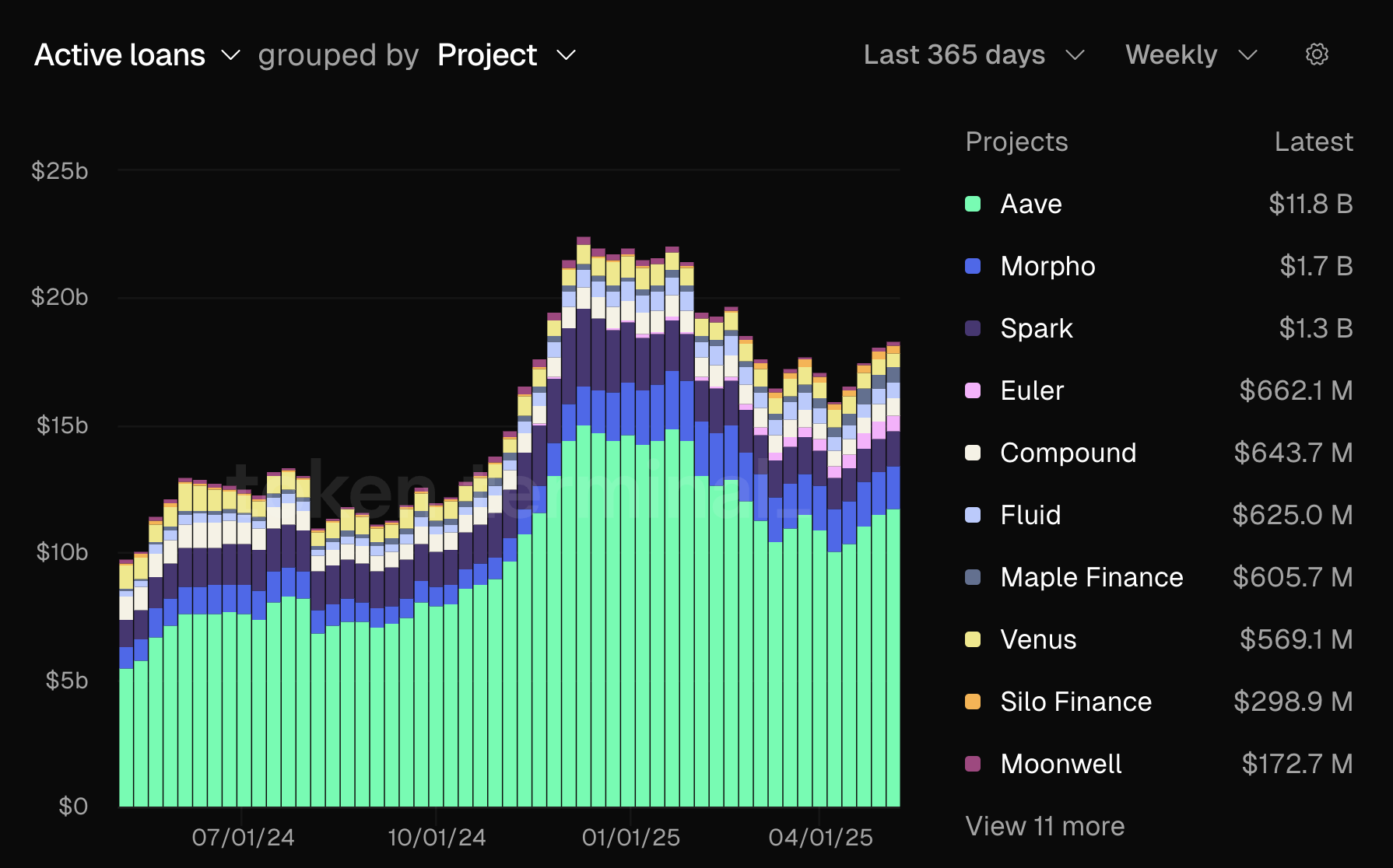Click the 10/01/24 x-axis label
The width and height of the screenshot is (1393, 868).
[437, 838]
